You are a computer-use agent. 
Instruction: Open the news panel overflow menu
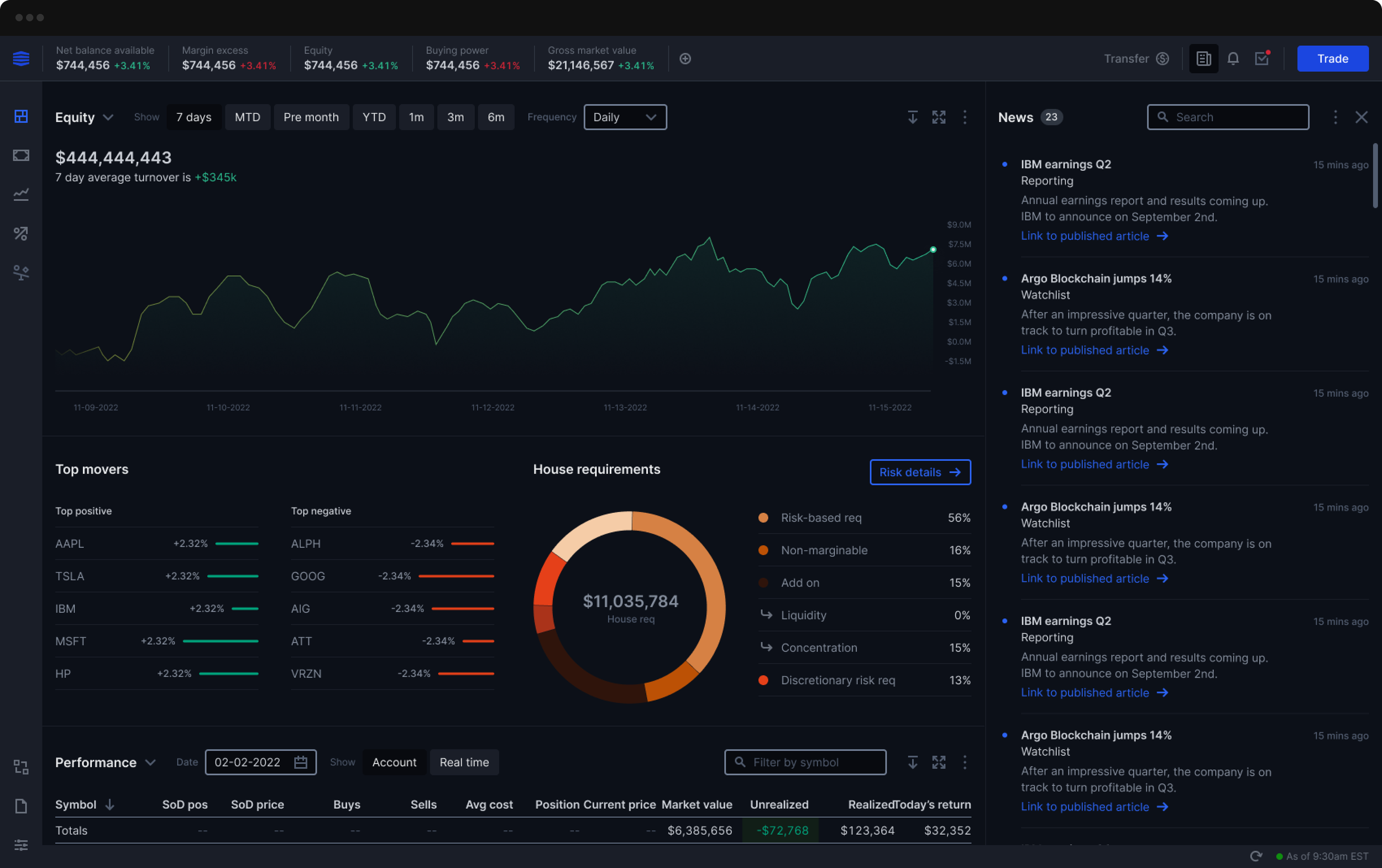1336,117
